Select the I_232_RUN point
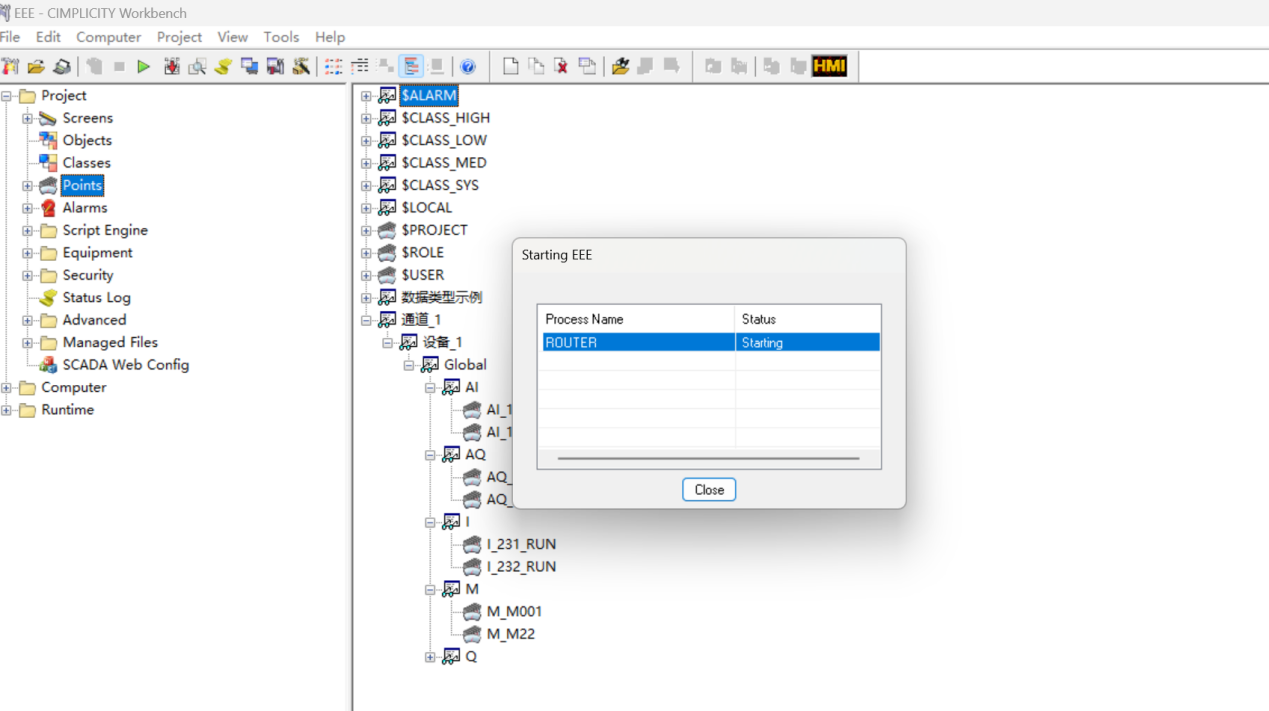 click(521, 567)
